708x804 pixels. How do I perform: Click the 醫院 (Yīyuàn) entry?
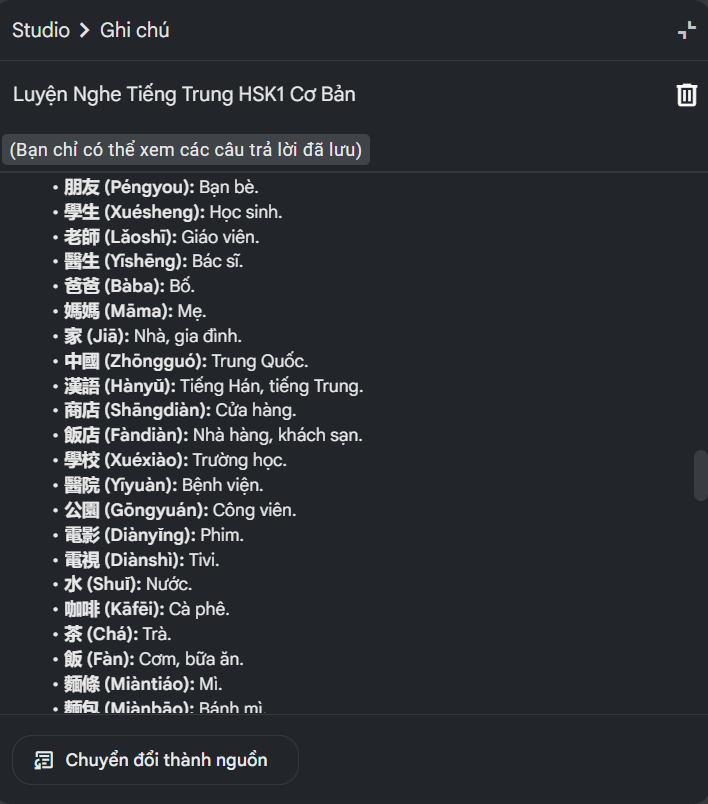(164, 485)
